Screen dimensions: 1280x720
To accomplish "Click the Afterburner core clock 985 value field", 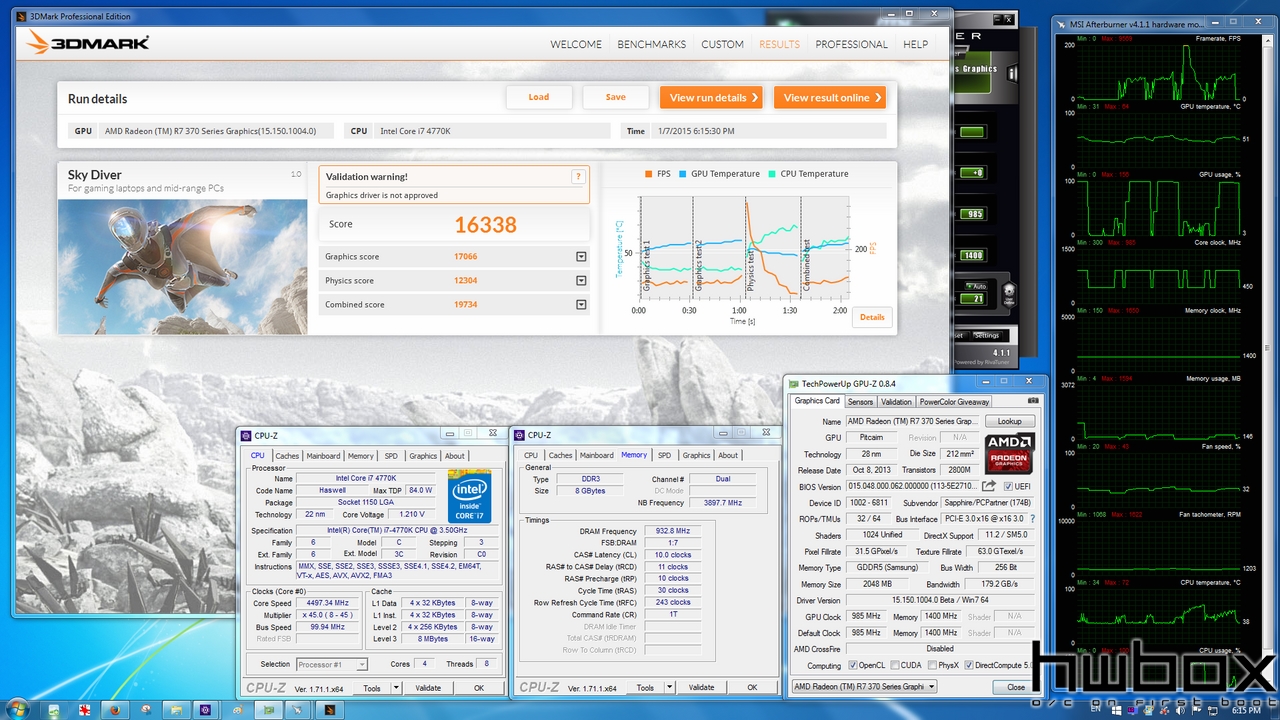I will point(972,214).
